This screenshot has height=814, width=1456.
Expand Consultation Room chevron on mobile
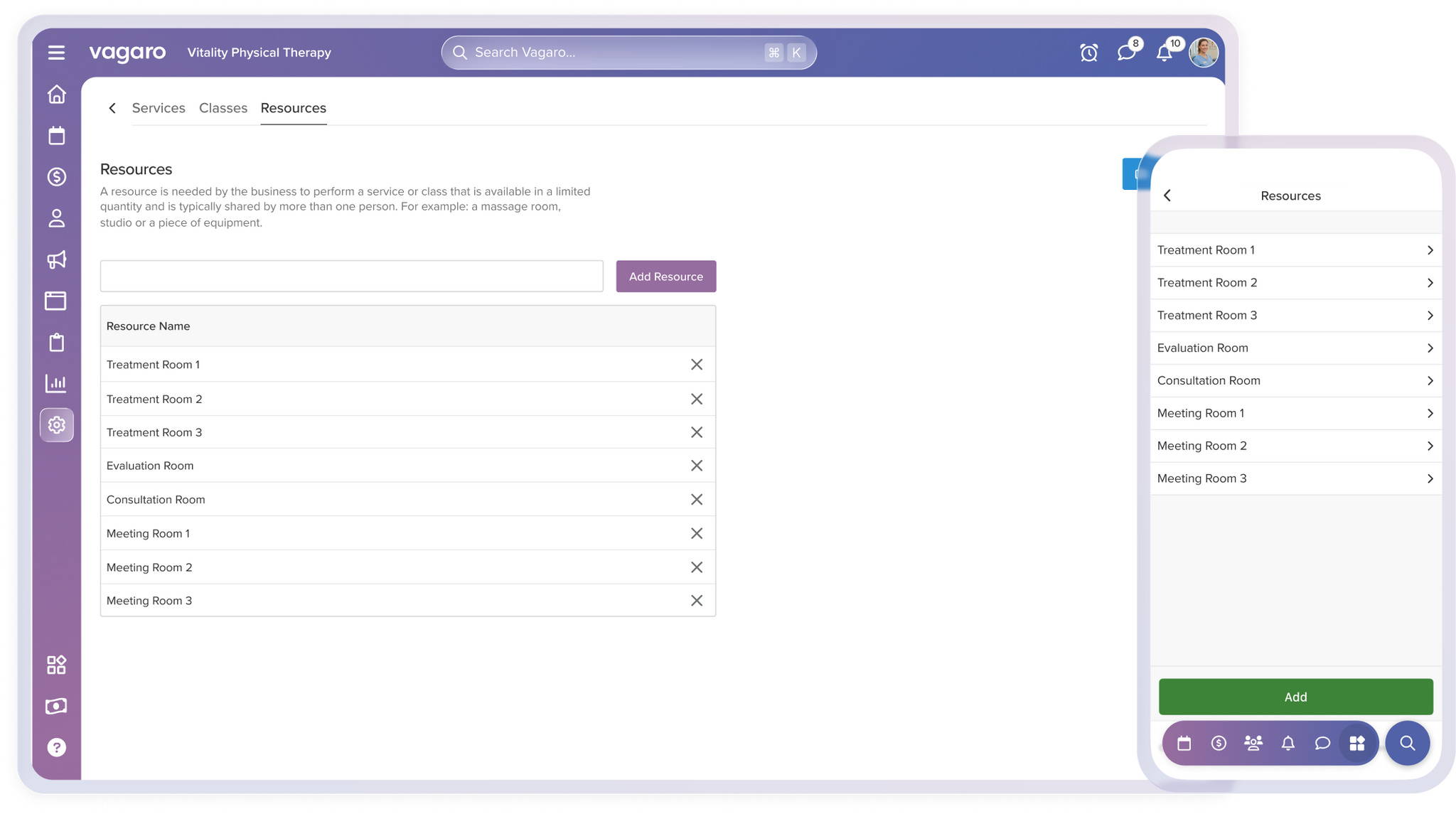pyautogui.click(x=1430, y=381)
